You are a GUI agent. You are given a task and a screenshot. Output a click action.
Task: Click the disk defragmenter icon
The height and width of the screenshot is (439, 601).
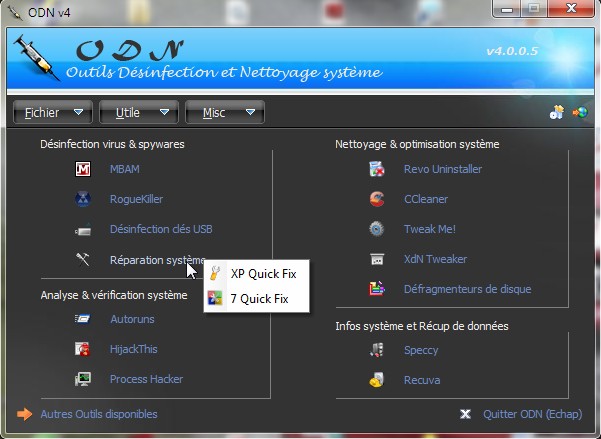[x=377, y=289]
